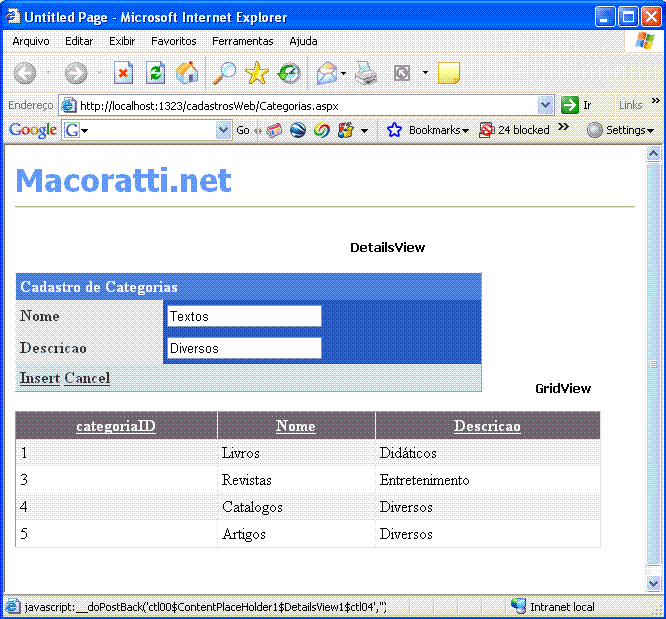The image size is (666, 619).
Task: Print the page using the printer icon
Action: tap(366, 73)
